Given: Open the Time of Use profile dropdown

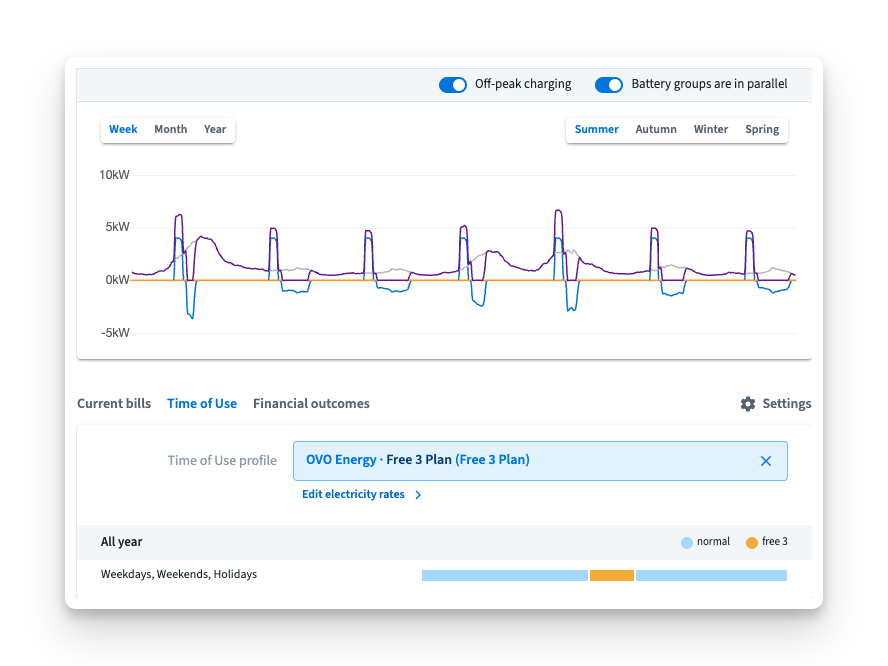Looking at the screenshot, I should pyautogui.click(x=520, y=461).
